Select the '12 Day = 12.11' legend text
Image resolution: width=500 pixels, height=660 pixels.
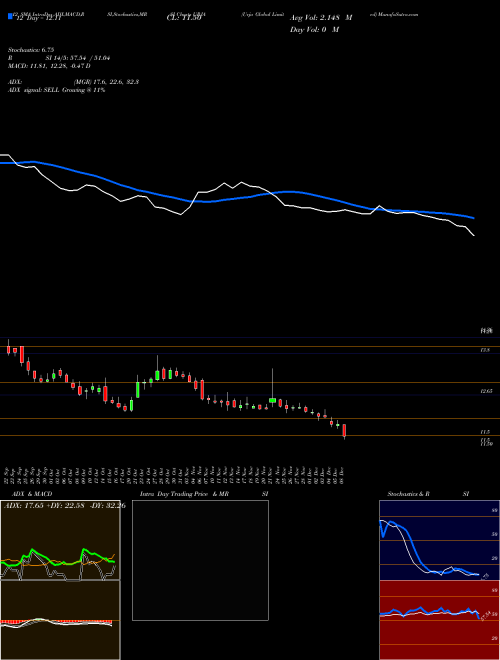point(38,19)
